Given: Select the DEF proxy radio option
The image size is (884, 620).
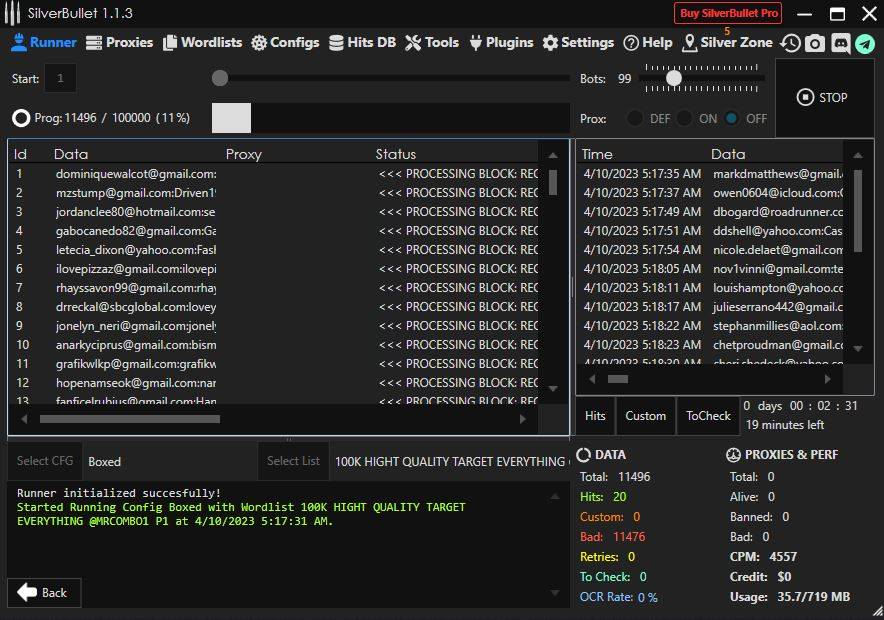Looking at the screenshot, I should point(636,118).
